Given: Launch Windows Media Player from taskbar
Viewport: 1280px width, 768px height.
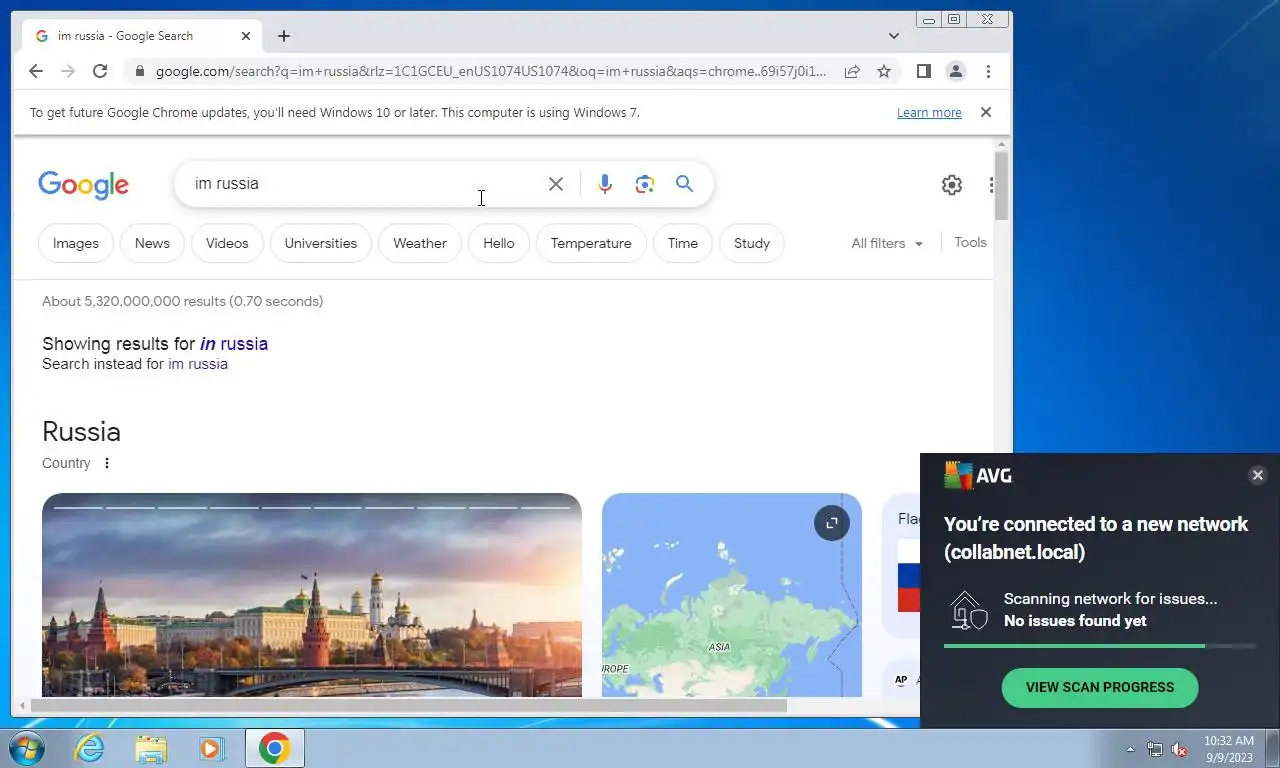Looking at the screenshot, I should [211, 748].
